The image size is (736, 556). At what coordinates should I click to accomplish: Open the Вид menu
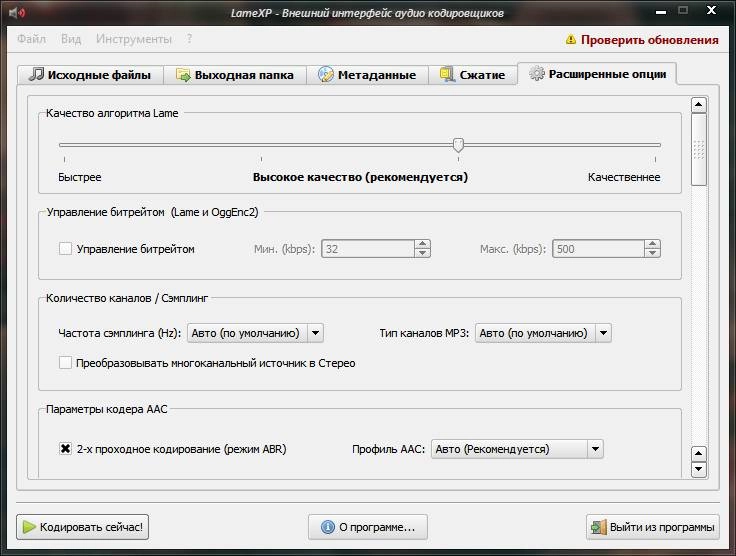click(71, 39)
